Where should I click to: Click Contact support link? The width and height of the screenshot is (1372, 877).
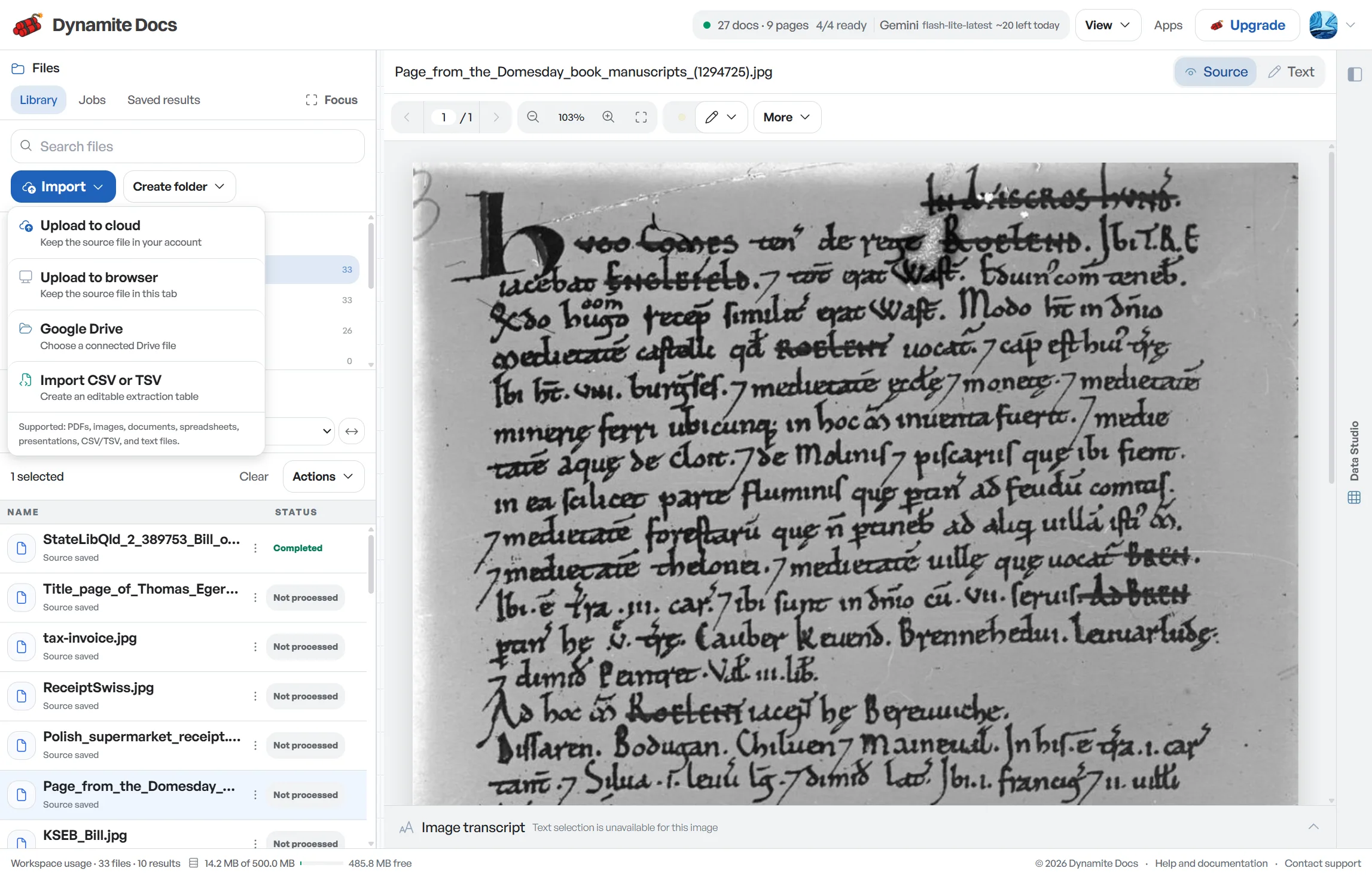pos(1322,863)
